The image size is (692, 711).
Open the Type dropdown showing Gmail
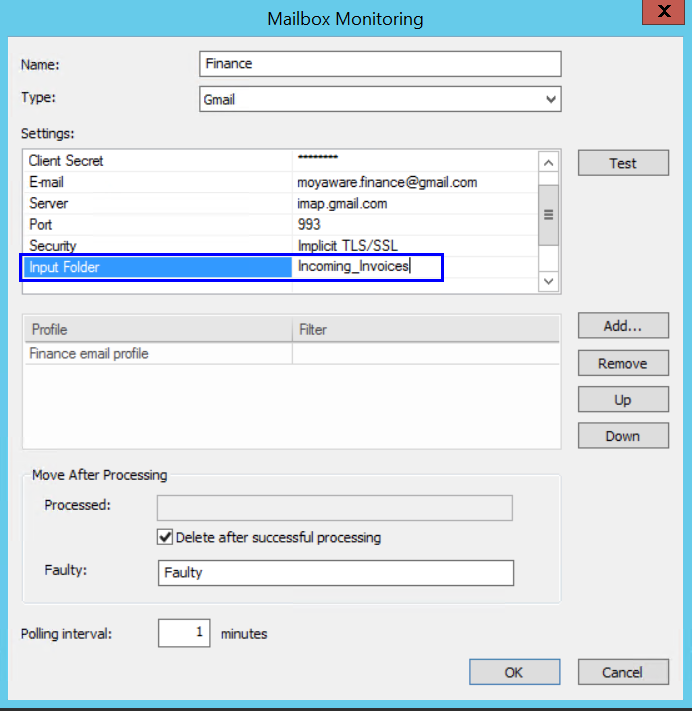(x=380, y=100)
